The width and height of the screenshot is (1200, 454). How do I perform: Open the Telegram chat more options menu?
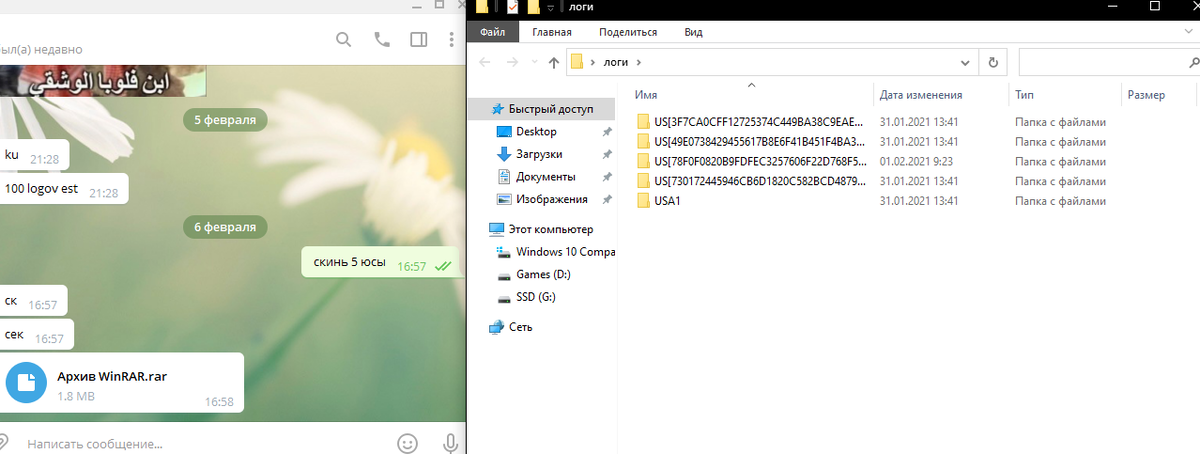click(x=452, y=40)
